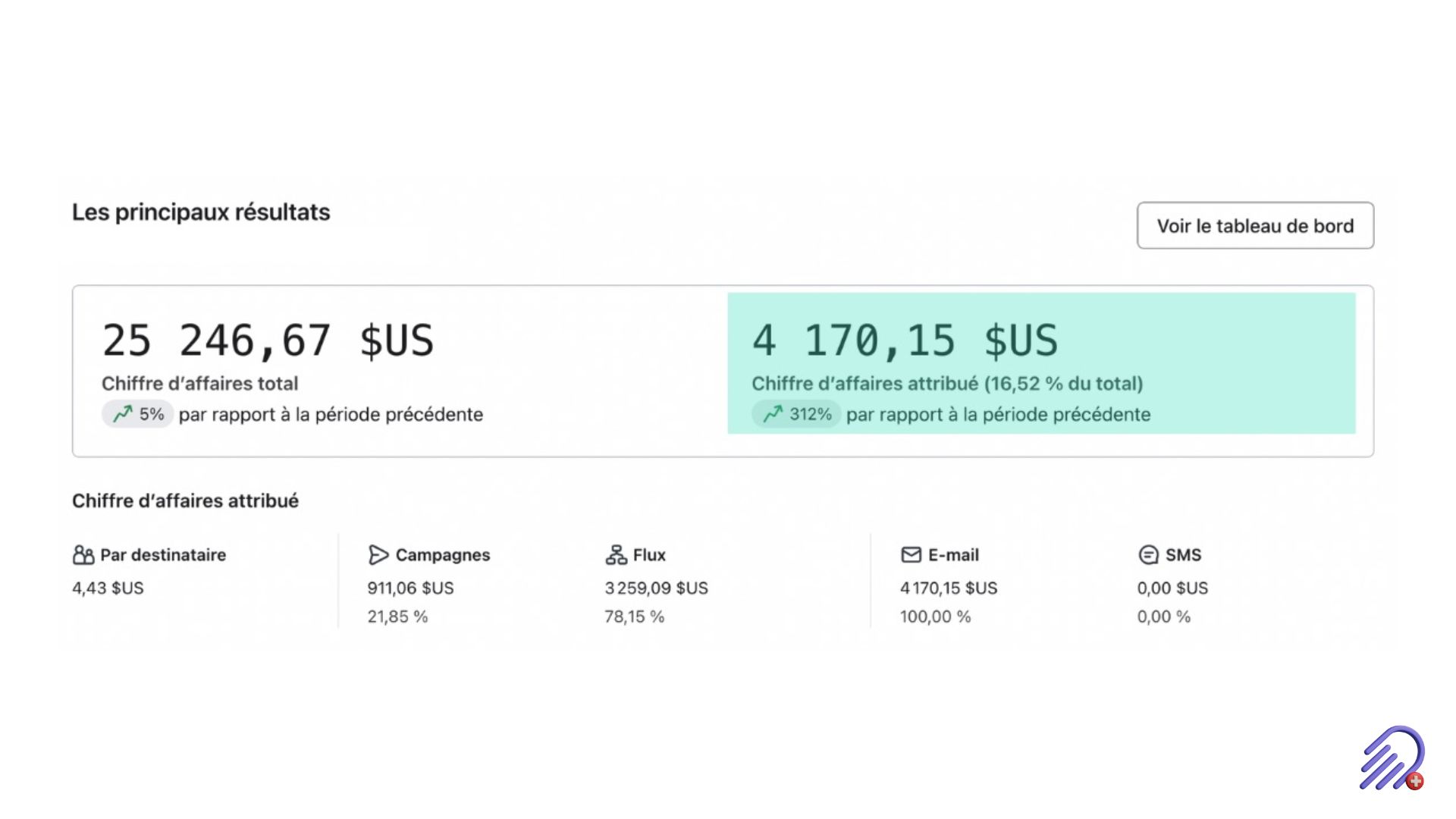Click the Campagnes amount 911,06 $US

point(410,588)
